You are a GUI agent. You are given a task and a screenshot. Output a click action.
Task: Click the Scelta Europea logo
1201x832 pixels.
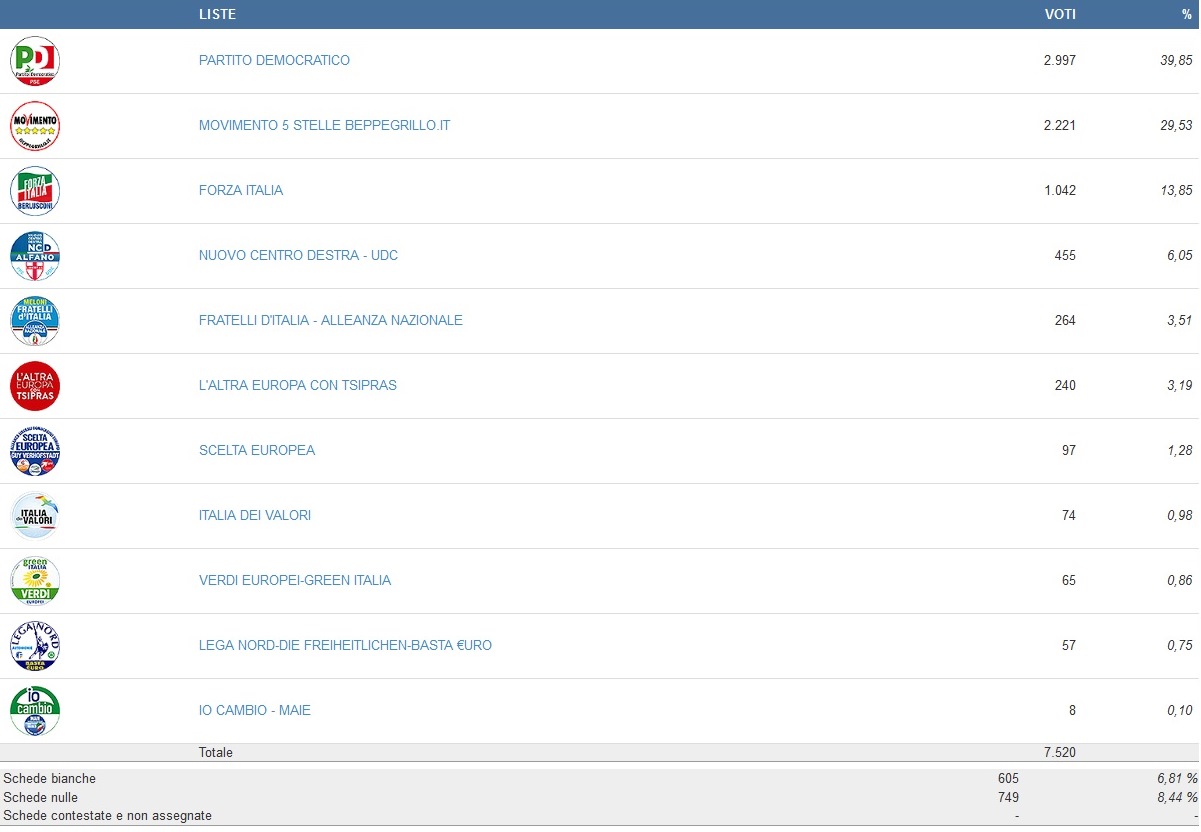coord(35,451)
